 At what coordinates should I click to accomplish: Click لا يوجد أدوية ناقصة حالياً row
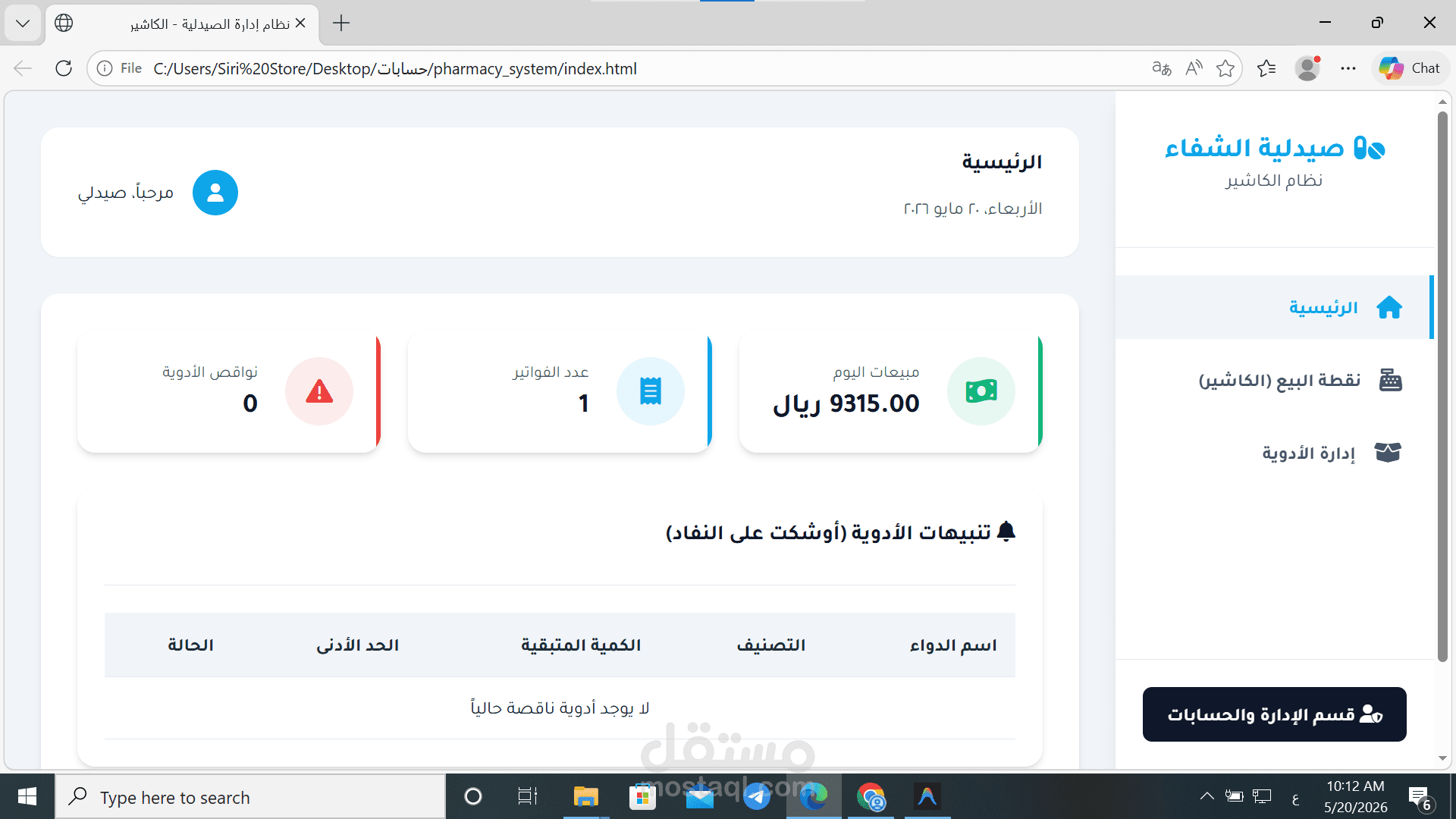pos(560,708)
